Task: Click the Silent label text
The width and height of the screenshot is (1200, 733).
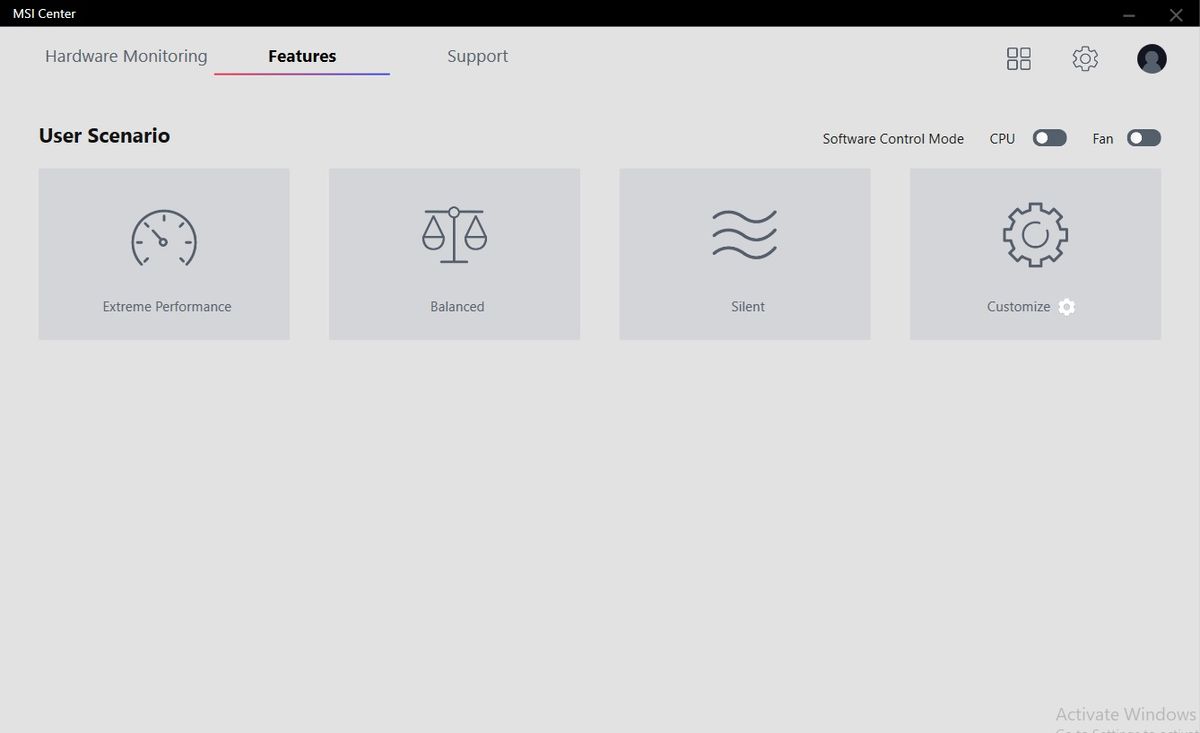Action: [748, 307]
